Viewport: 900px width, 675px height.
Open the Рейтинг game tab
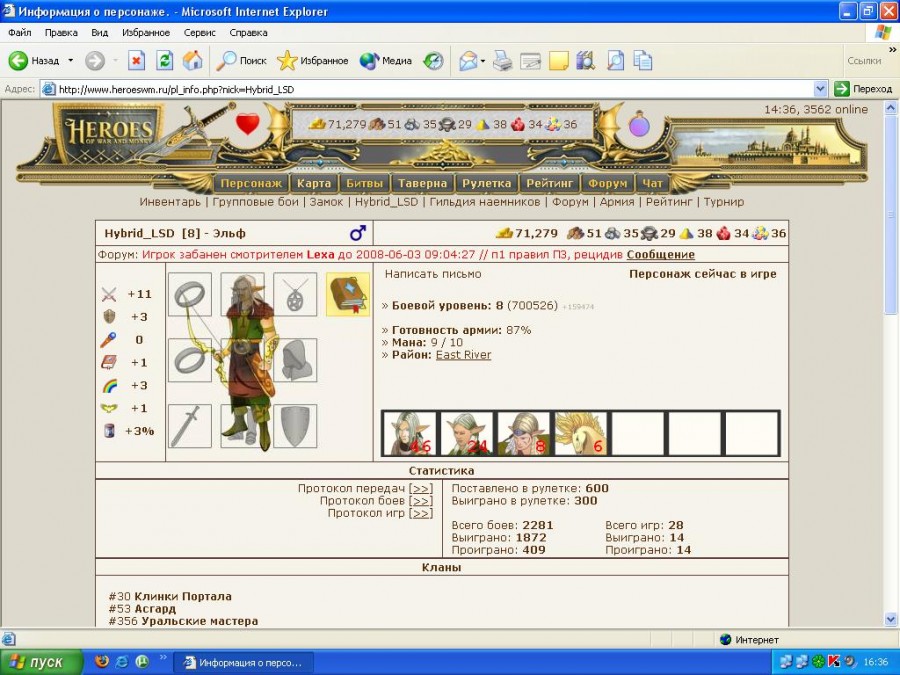550,184
